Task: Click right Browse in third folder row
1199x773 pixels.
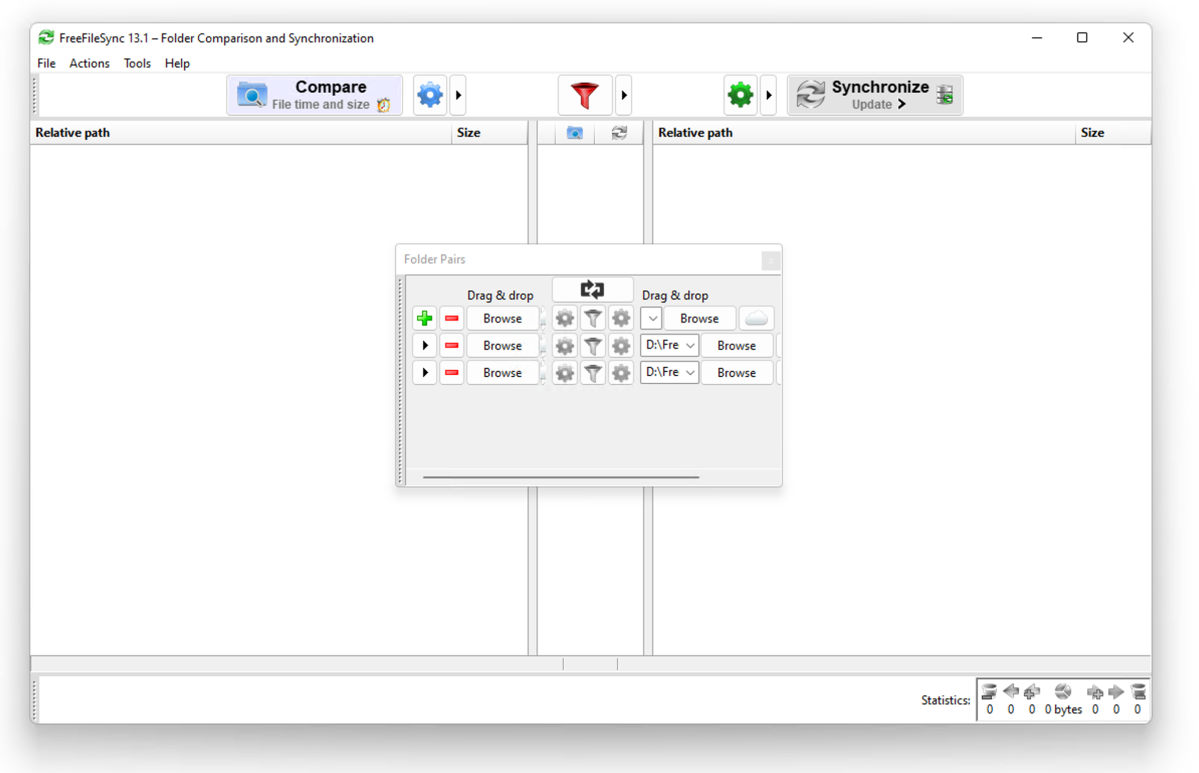Action: tap(737, 372)
